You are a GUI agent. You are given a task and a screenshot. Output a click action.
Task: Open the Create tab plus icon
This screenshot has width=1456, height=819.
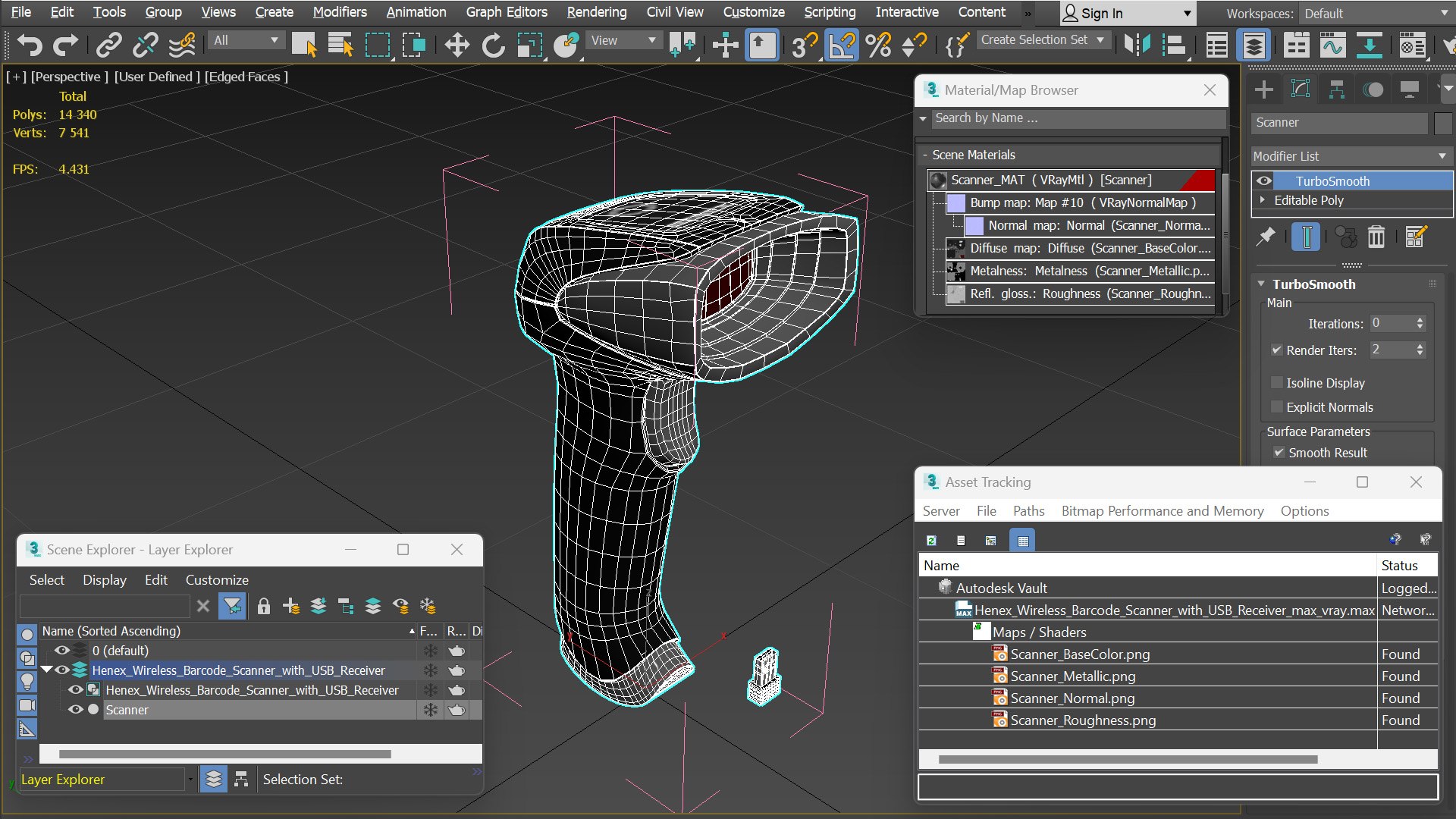[1264, 89]
